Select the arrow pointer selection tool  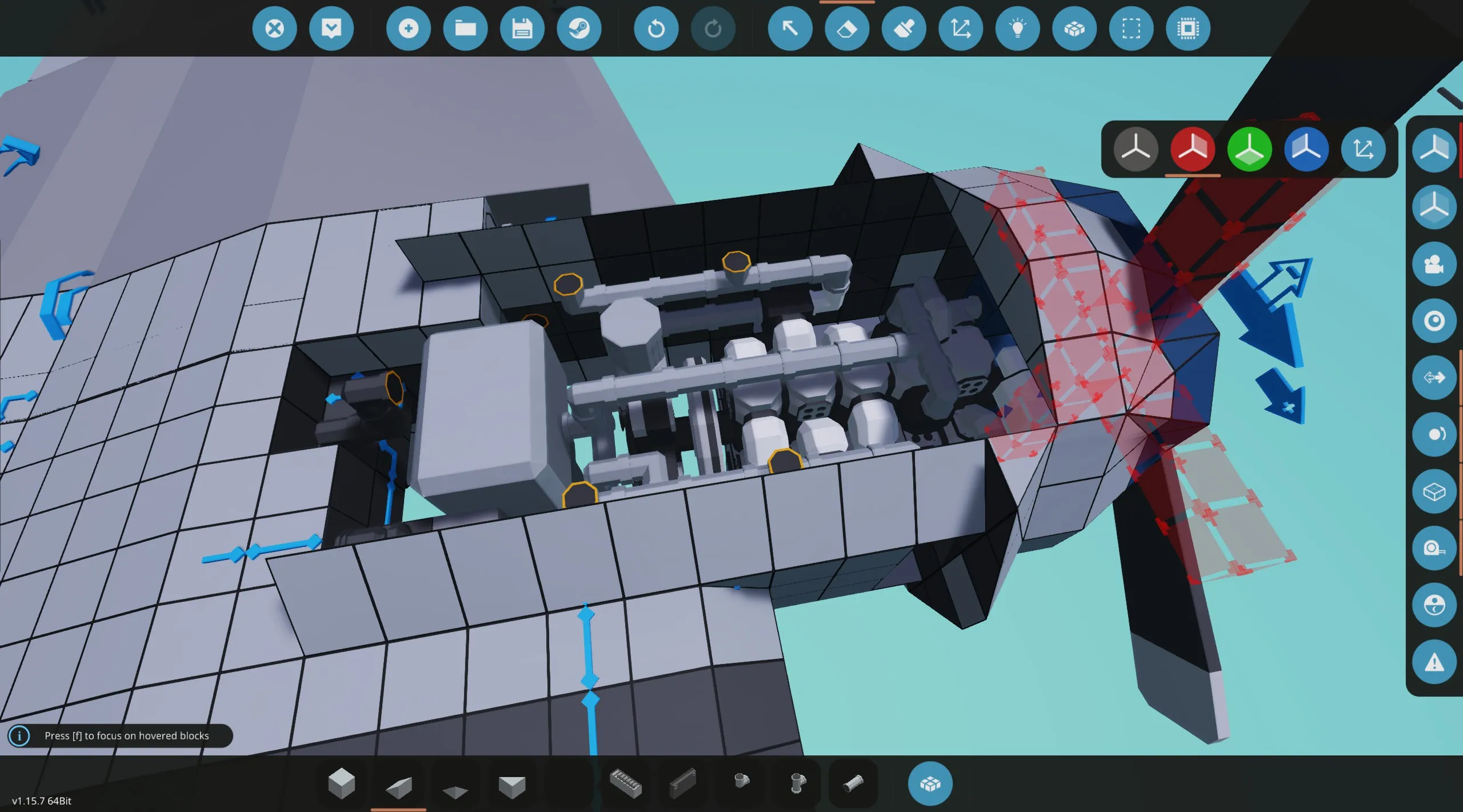tap(790, 29)
